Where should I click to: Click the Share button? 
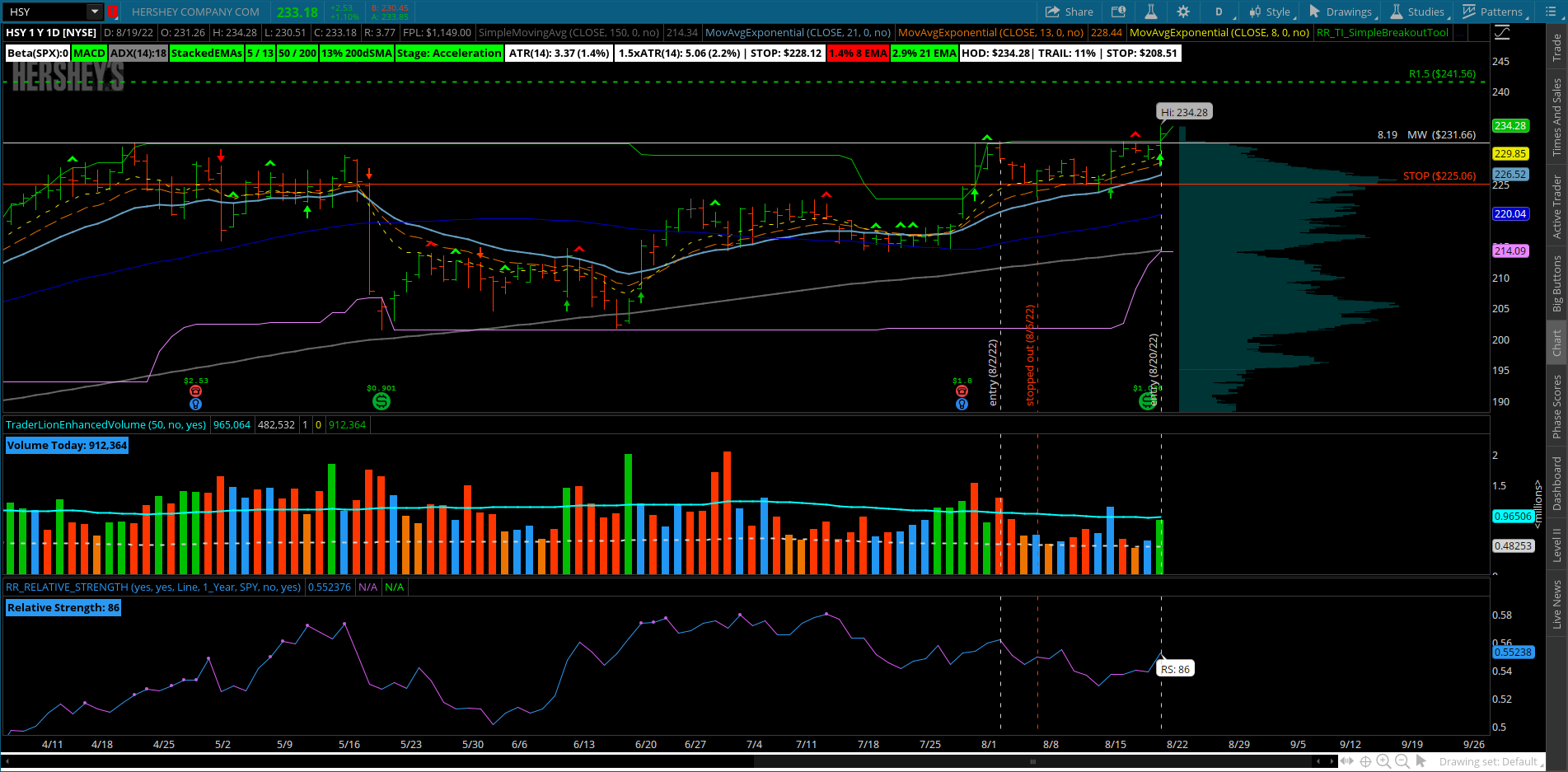click(x=1069, y=12)
